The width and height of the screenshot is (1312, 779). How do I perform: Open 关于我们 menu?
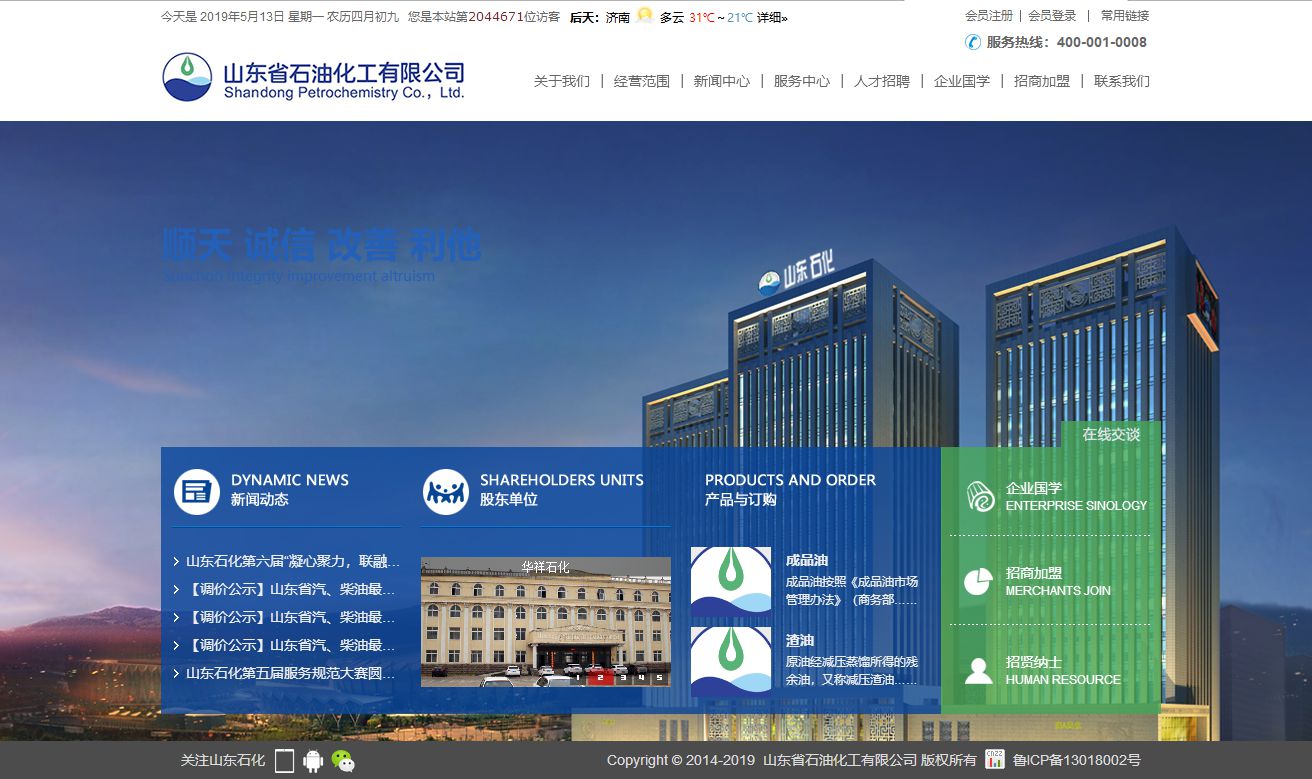(x=562, y=81)
